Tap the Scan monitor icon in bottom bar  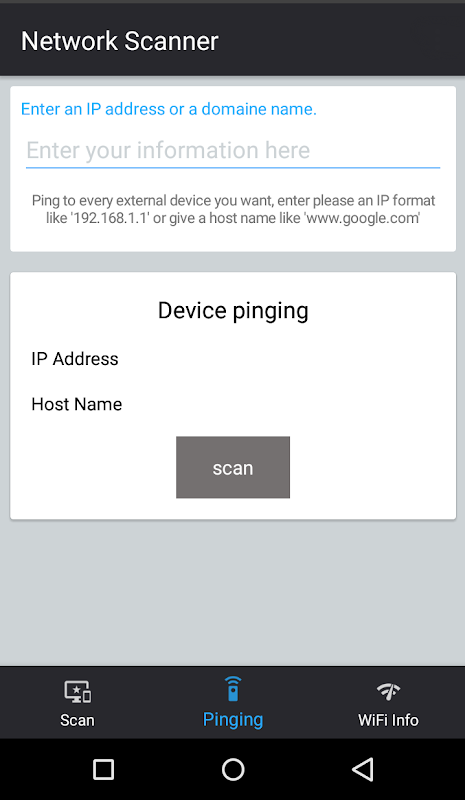tap(78, 692)
